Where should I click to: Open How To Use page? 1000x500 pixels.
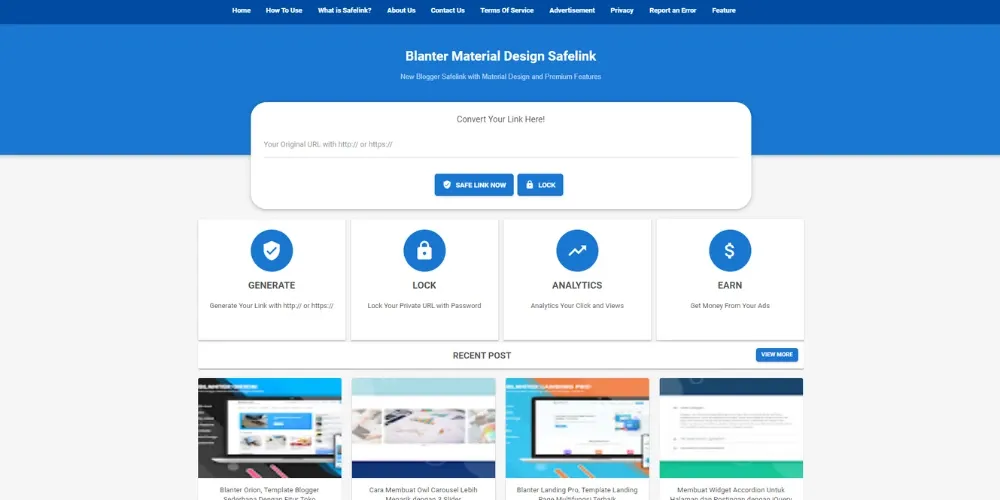pyautogui.click(x=284, y=10)
